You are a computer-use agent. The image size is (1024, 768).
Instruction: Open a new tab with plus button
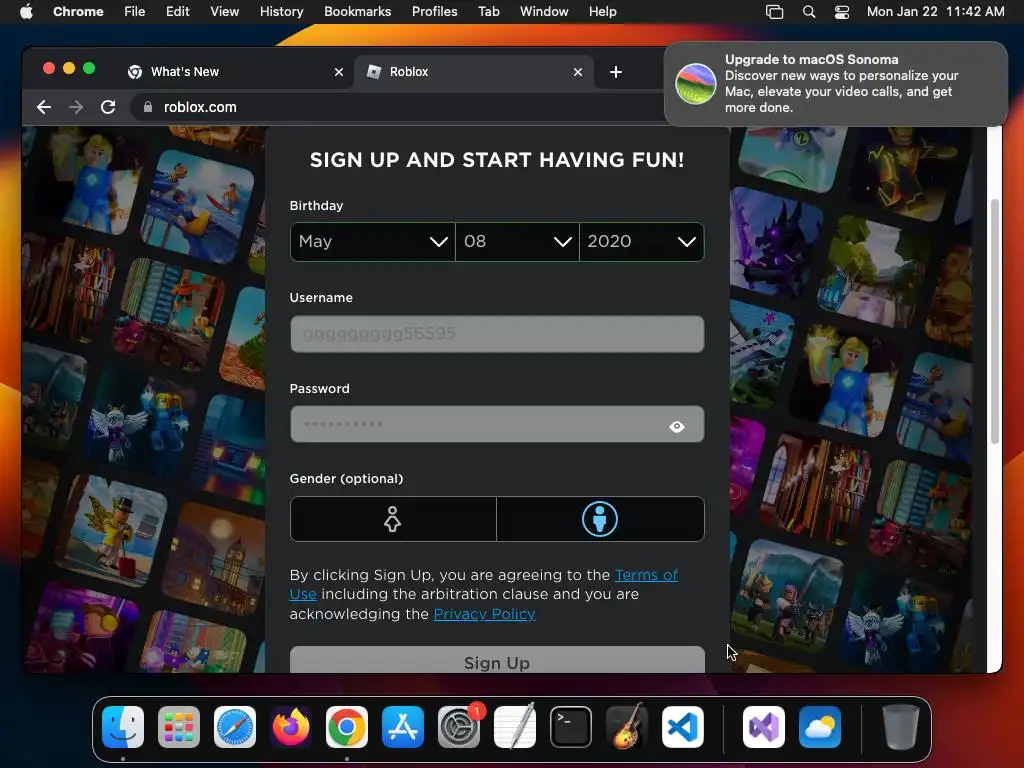(x=616, y=72)
